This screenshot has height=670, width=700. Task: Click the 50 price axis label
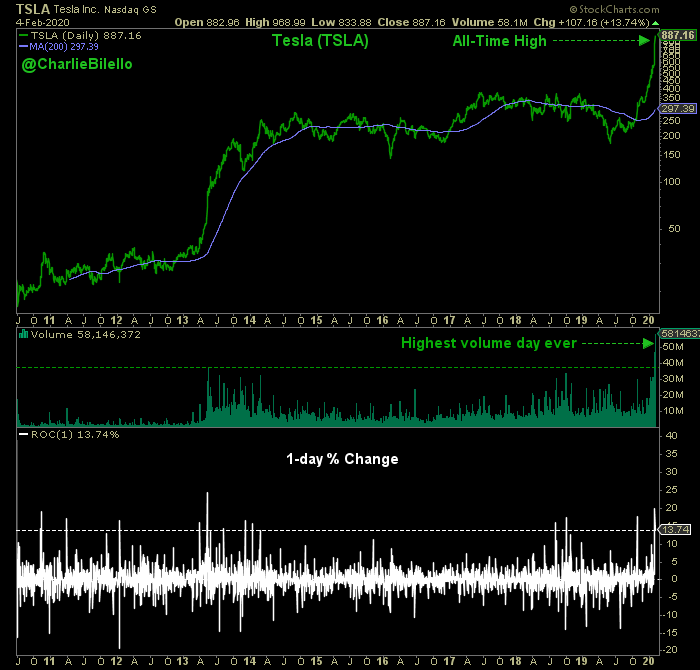[x=674, y=229]
